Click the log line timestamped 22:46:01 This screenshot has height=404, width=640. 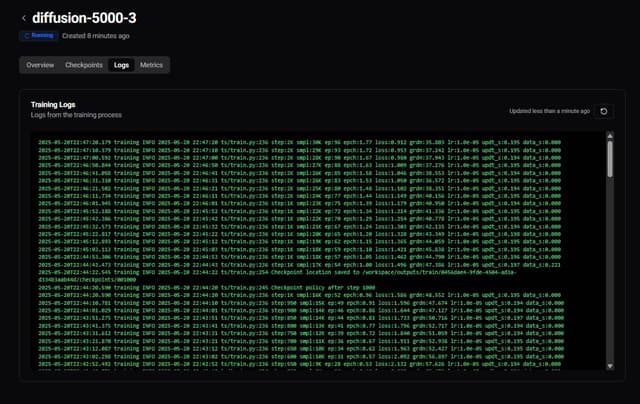299,203
